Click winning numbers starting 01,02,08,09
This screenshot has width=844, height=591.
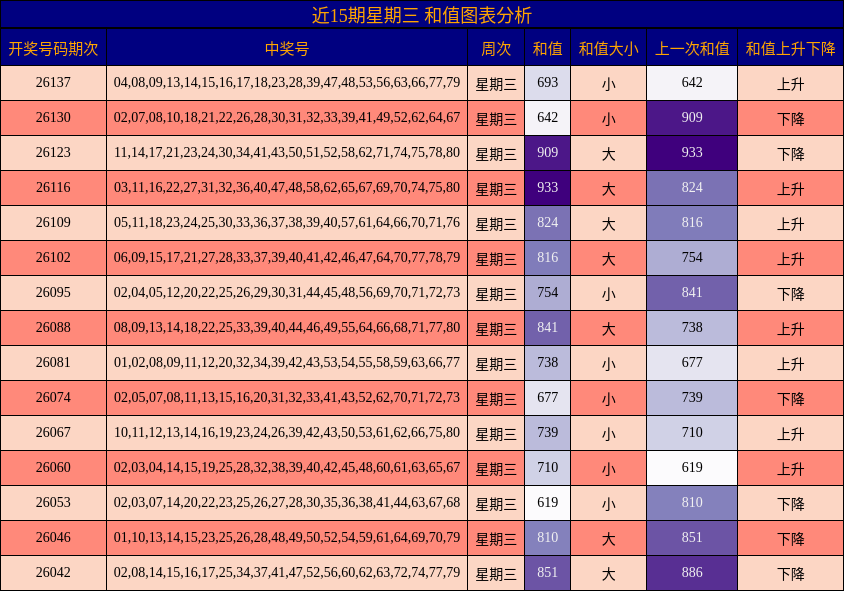coord(287,362)
